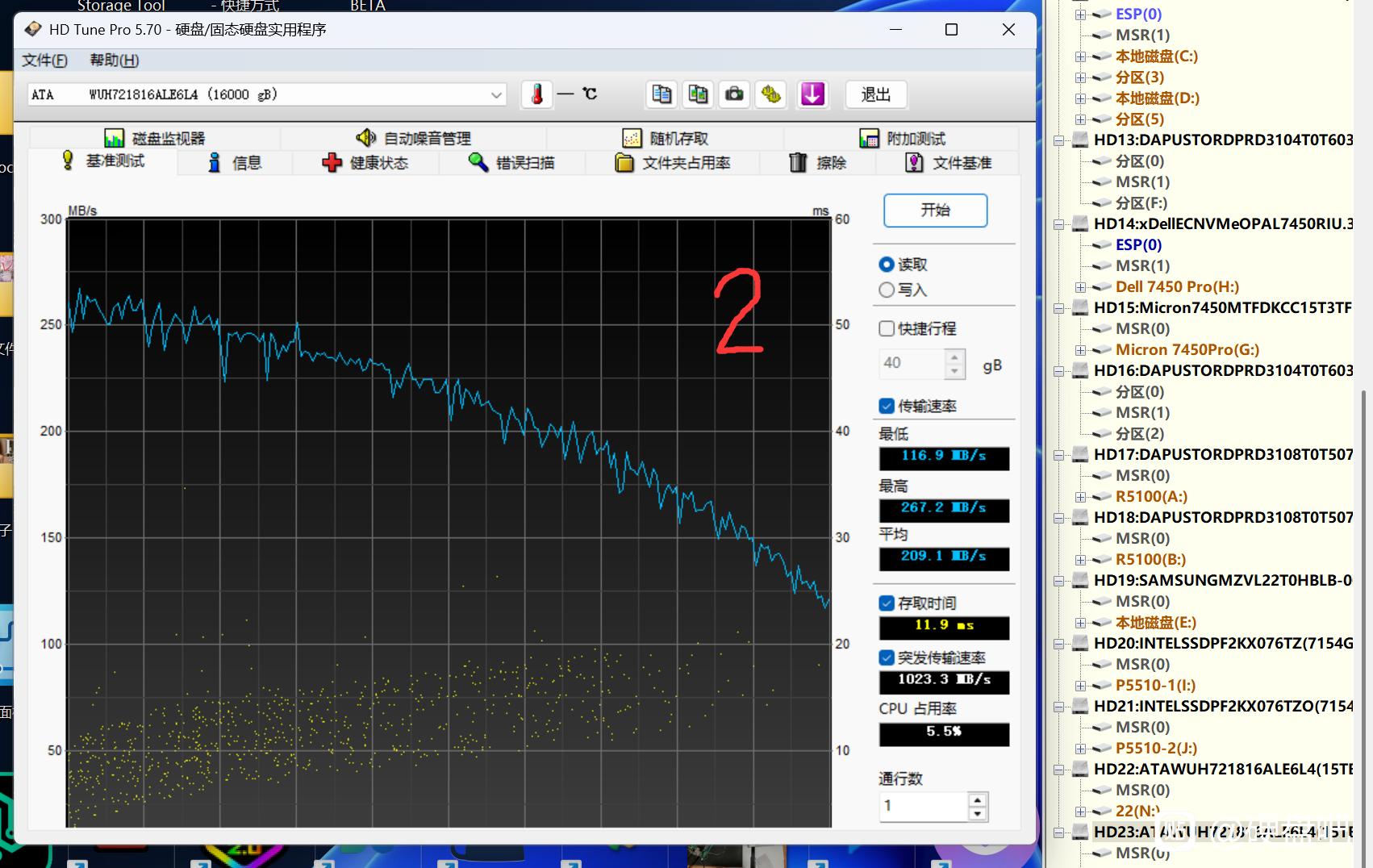
Task: Click the Exit (退出) button
Action: click(876, 94)
